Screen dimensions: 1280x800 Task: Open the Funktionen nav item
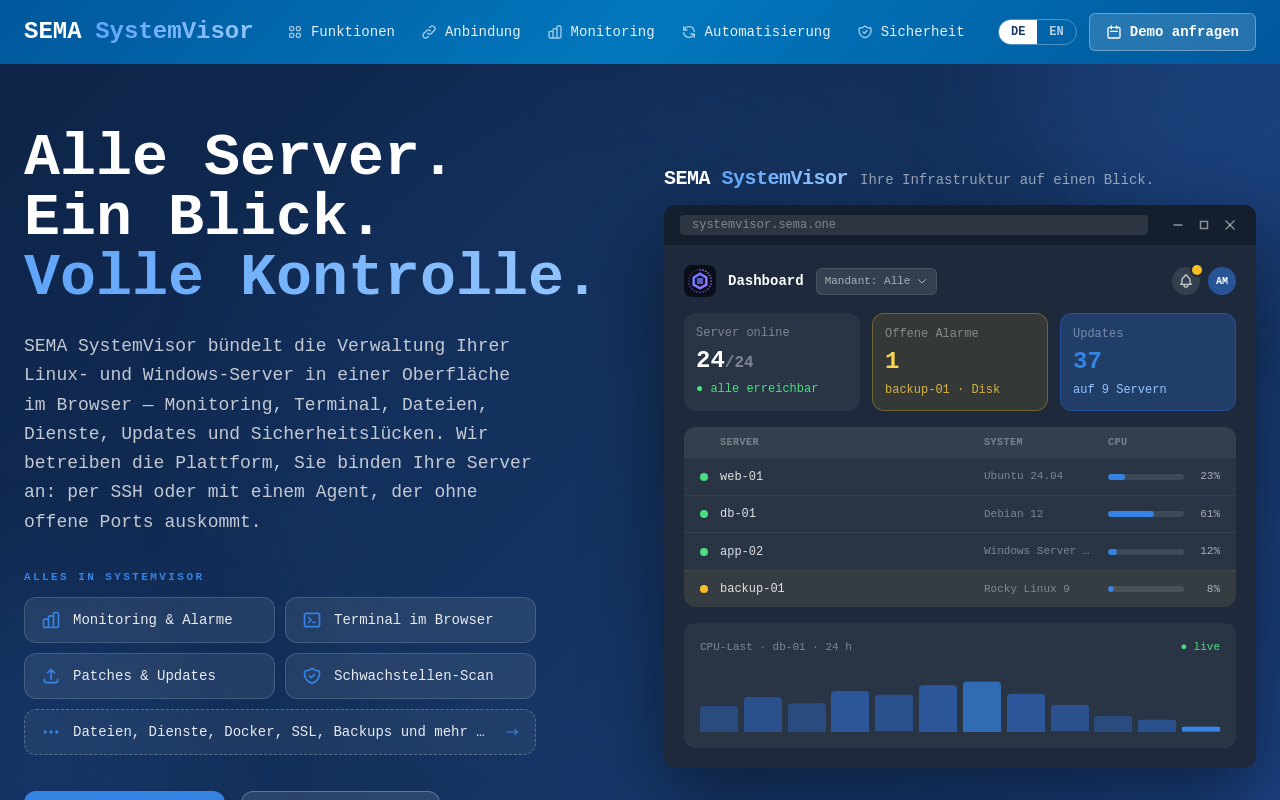(341, 32)
